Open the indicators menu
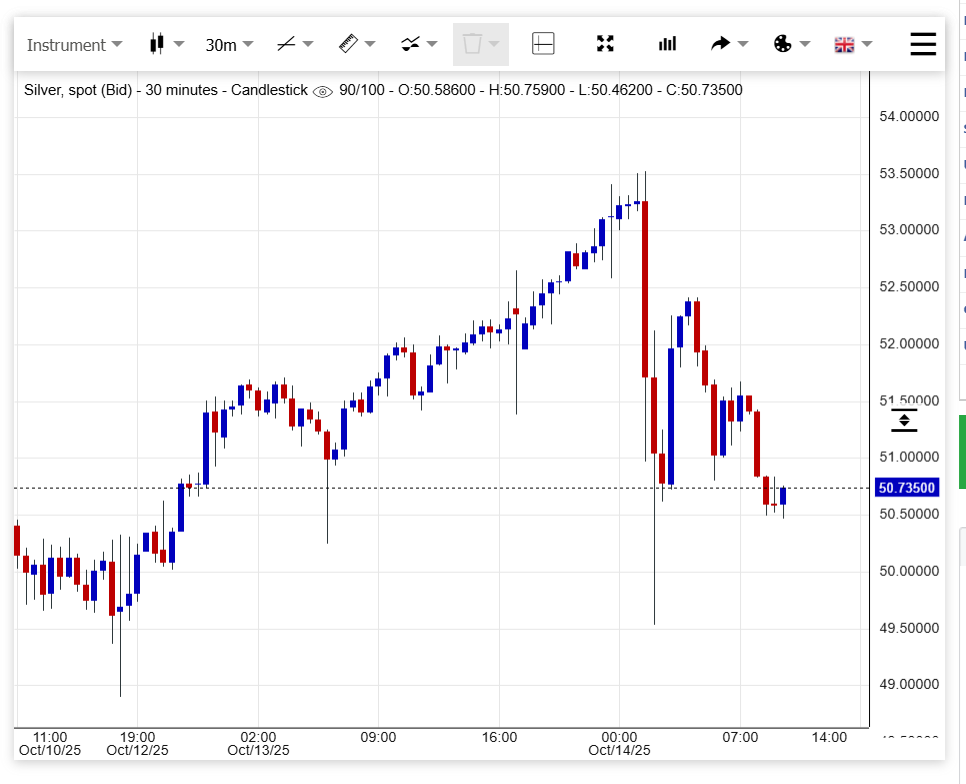The height and width of the screenshot is (784, 966). point(419,44)
